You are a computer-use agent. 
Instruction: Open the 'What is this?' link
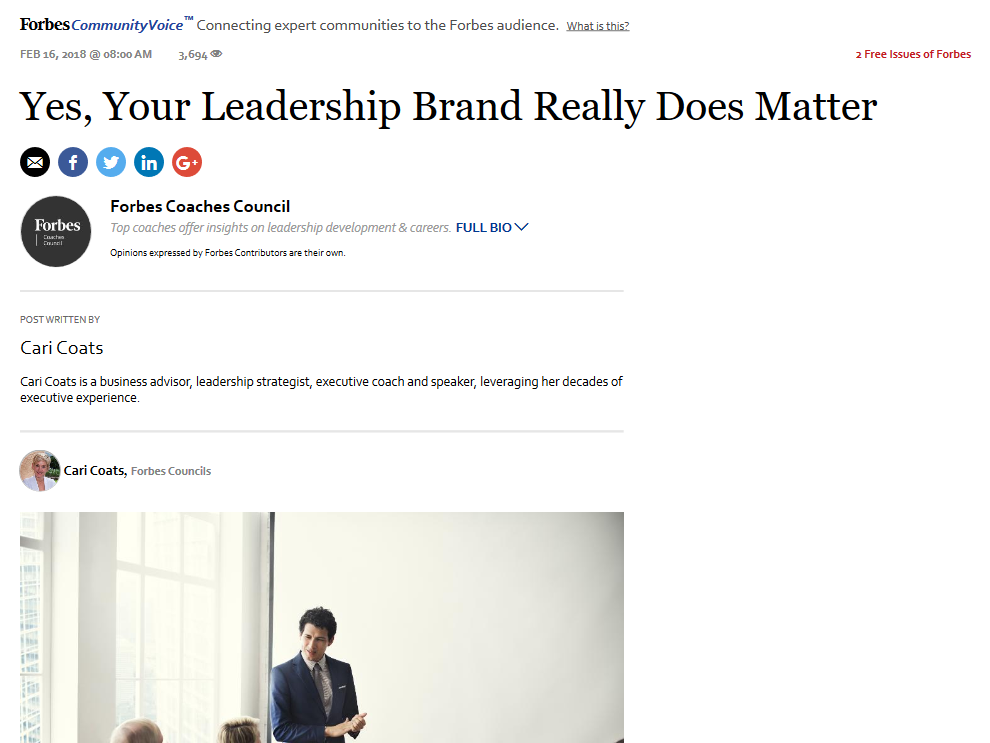tap(598, 26)
